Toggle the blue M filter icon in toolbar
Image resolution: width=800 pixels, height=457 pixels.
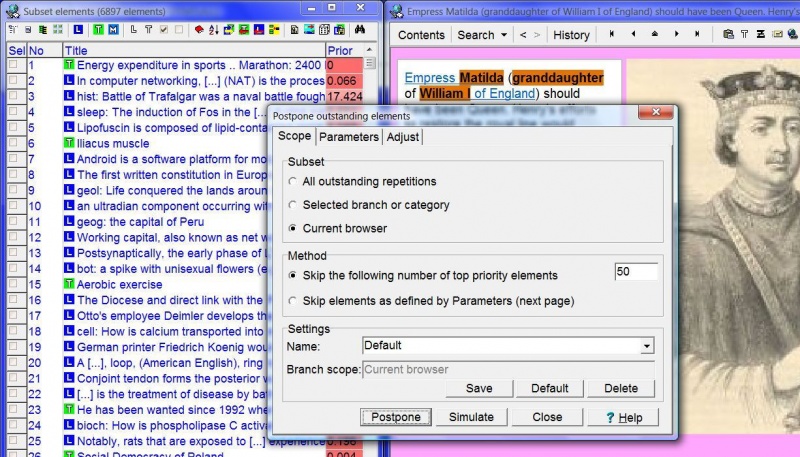[113, 30]
